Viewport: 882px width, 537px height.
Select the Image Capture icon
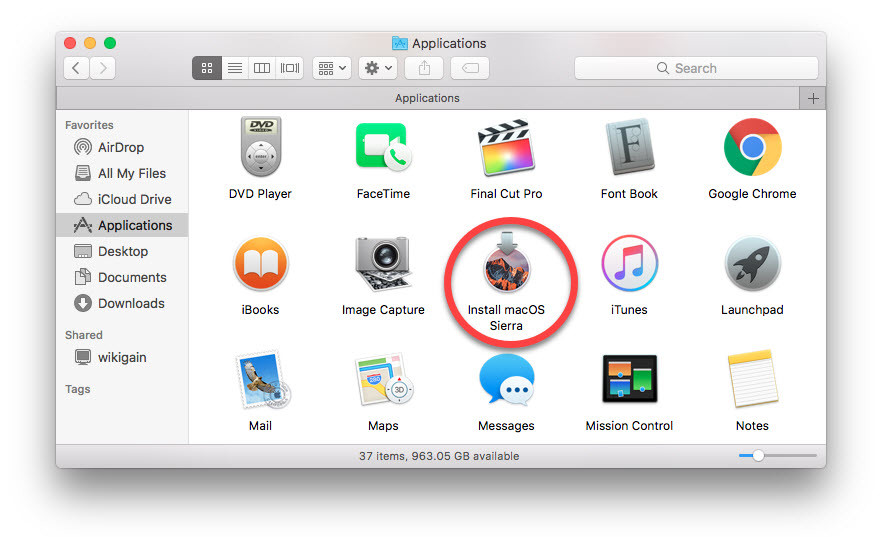tap(384, 264)
